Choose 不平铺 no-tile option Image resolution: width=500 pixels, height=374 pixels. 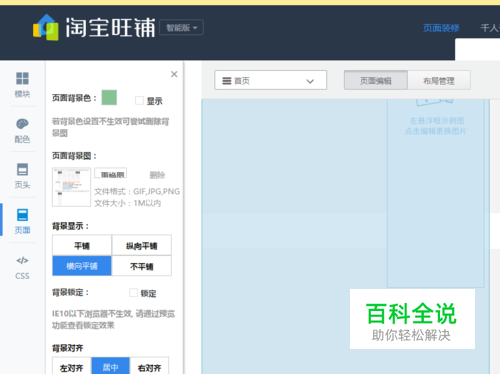click(142, 266)
